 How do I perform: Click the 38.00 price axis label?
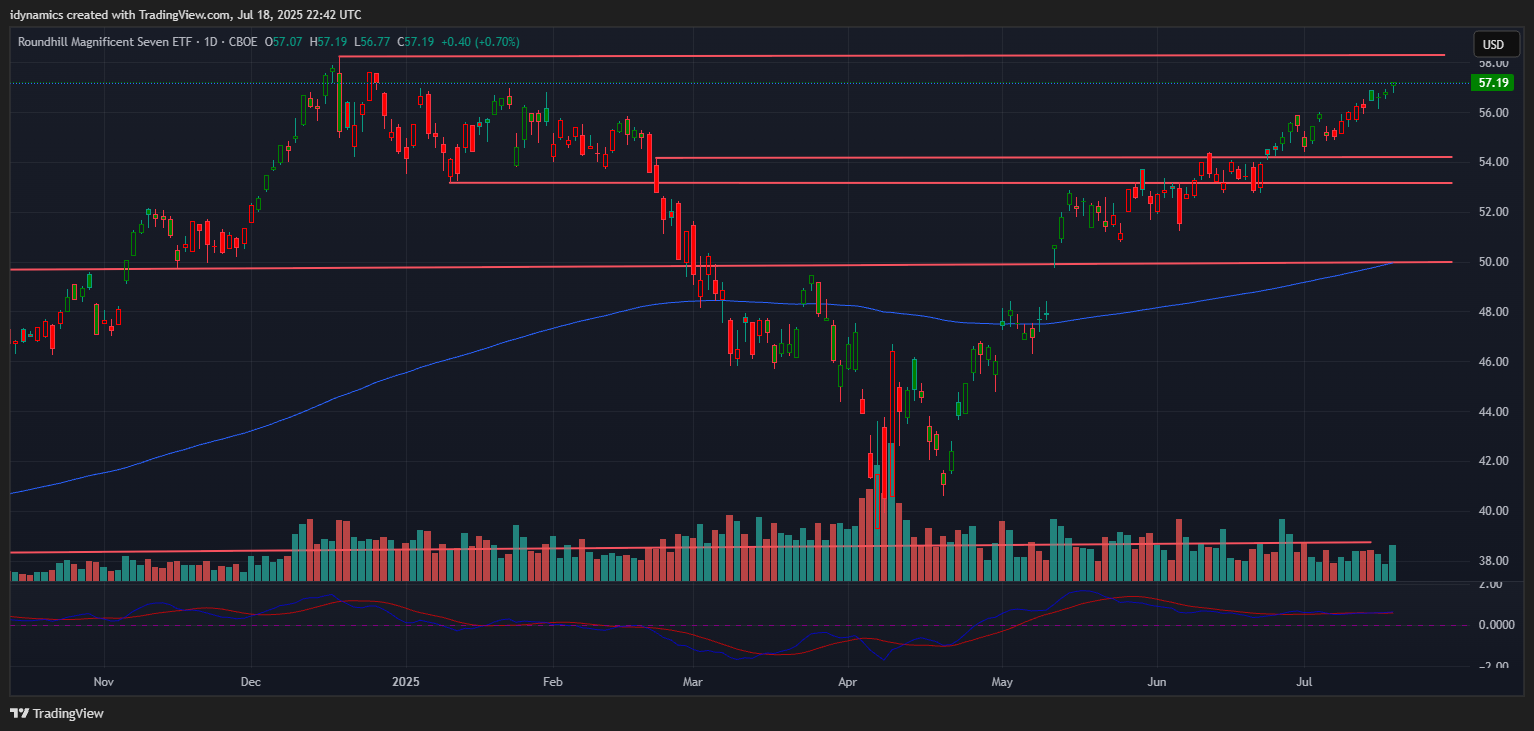(1493, 561)
